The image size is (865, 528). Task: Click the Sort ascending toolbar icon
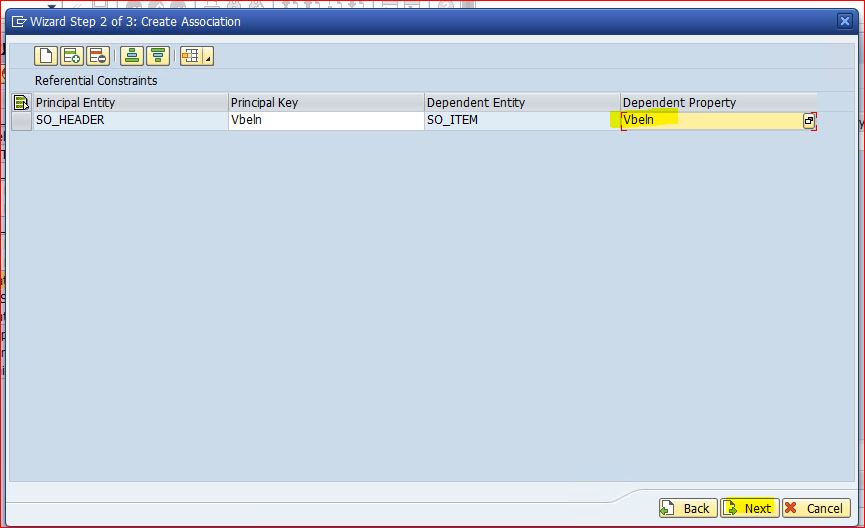132,56
